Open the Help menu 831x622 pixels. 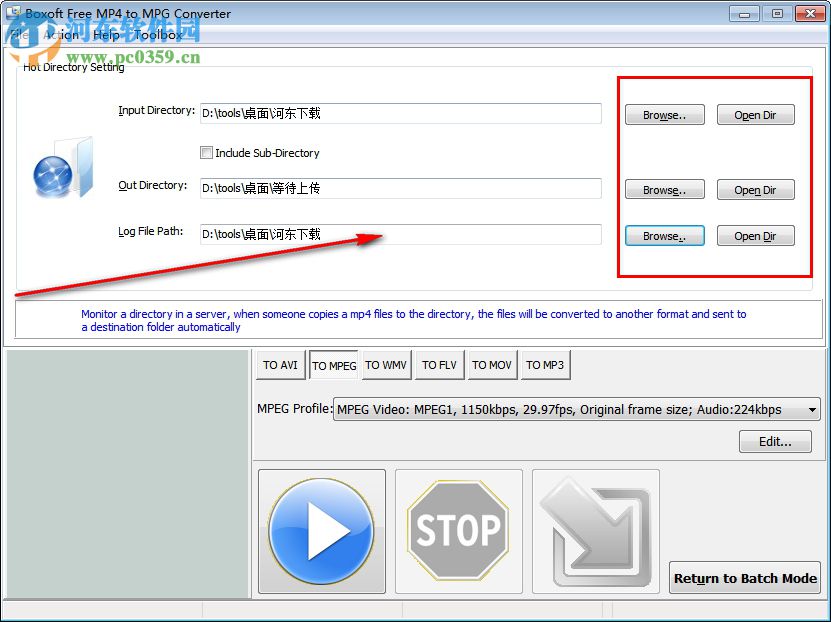[x=104, y=34]
